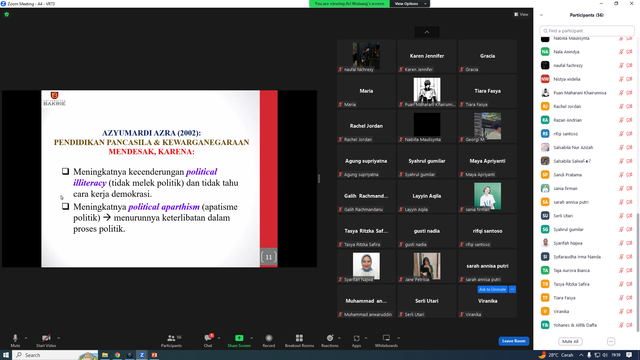Toggle the Salsabila Nur Azizah mic icon
The height and width of the screenshot is (360, 640).
621,147
